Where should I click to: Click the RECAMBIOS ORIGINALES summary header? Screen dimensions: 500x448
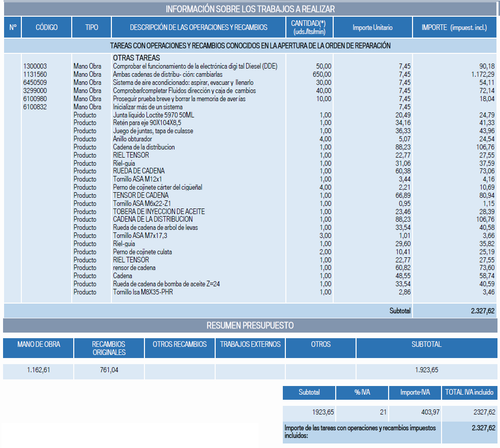109,348
